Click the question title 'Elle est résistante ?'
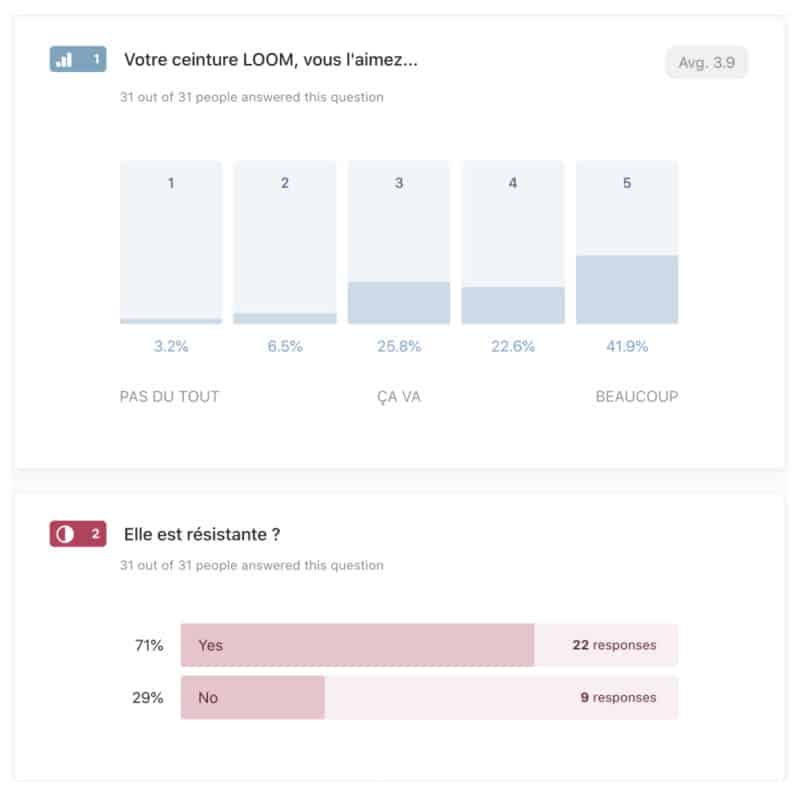800x795 pixels. click(x=201, y=534)
